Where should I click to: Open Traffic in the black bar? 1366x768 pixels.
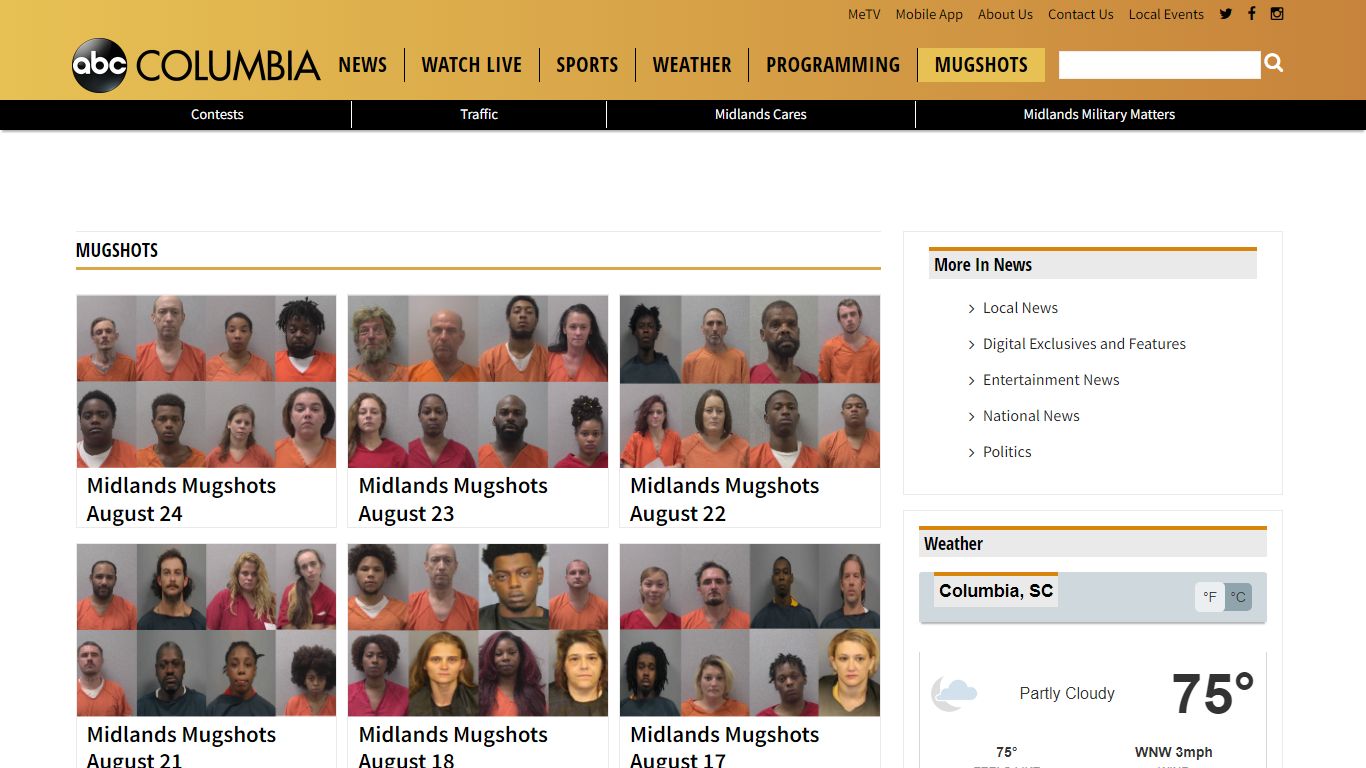pyautogui.click(x=479, y=114)
